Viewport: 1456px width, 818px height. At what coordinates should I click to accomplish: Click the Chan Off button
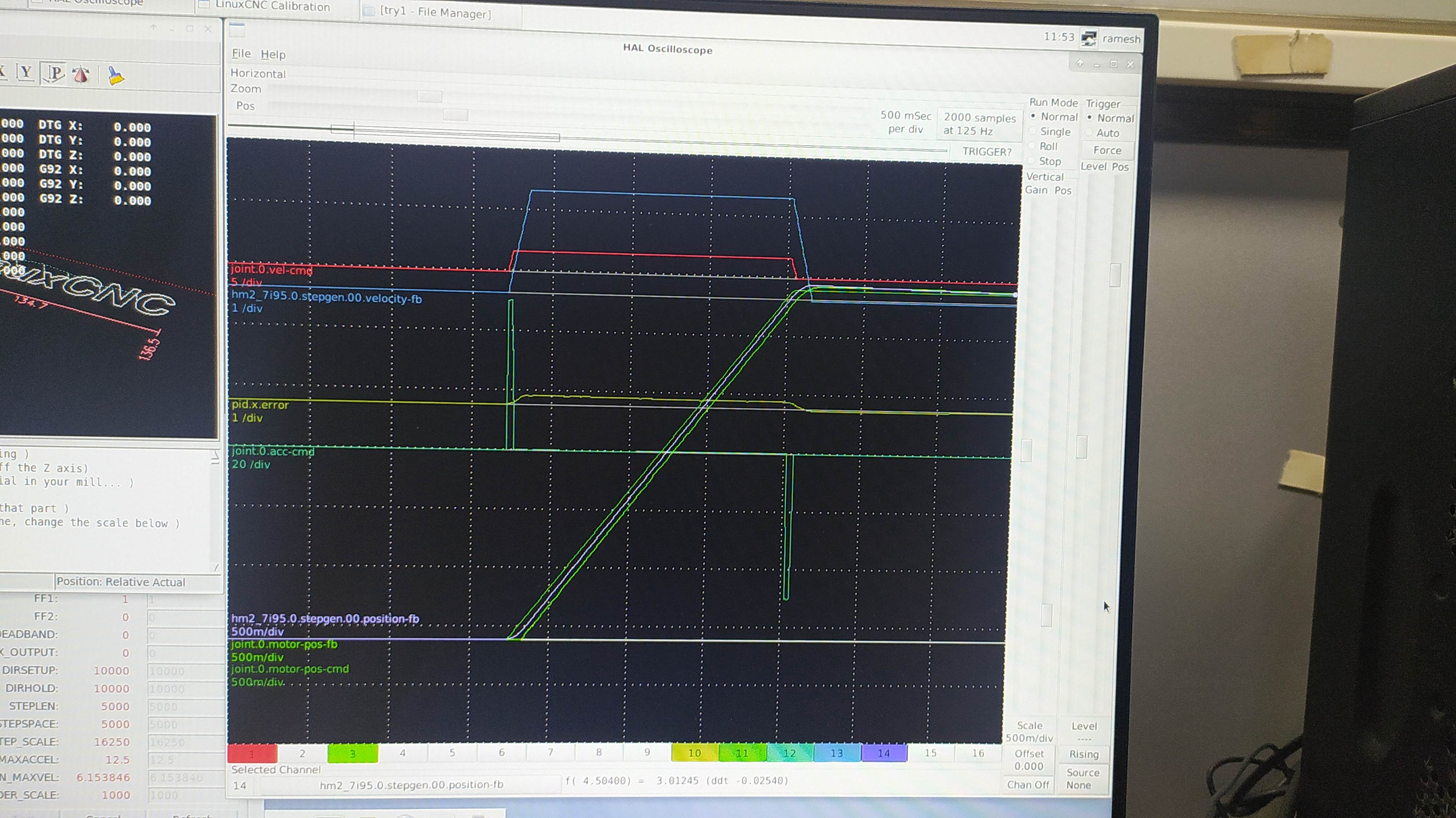(1027, 785)
